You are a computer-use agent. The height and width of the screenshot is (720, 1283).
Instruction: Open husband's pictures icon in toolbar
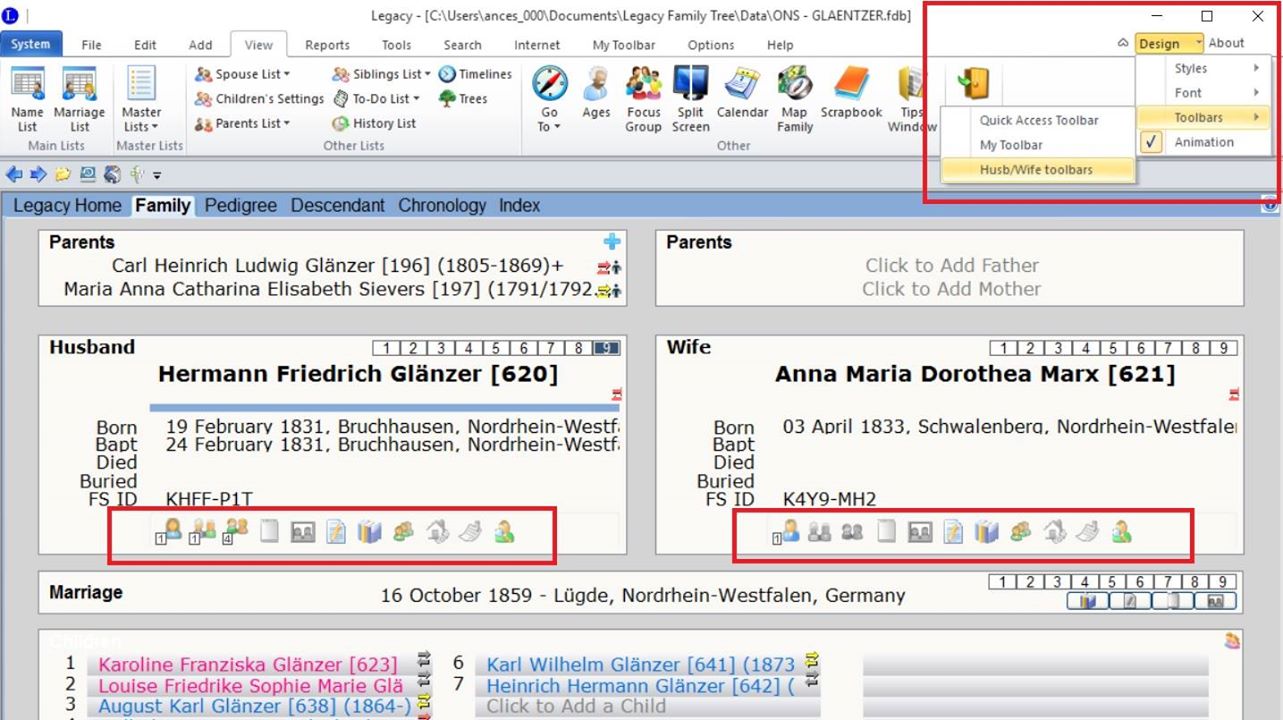coord(302,532)
